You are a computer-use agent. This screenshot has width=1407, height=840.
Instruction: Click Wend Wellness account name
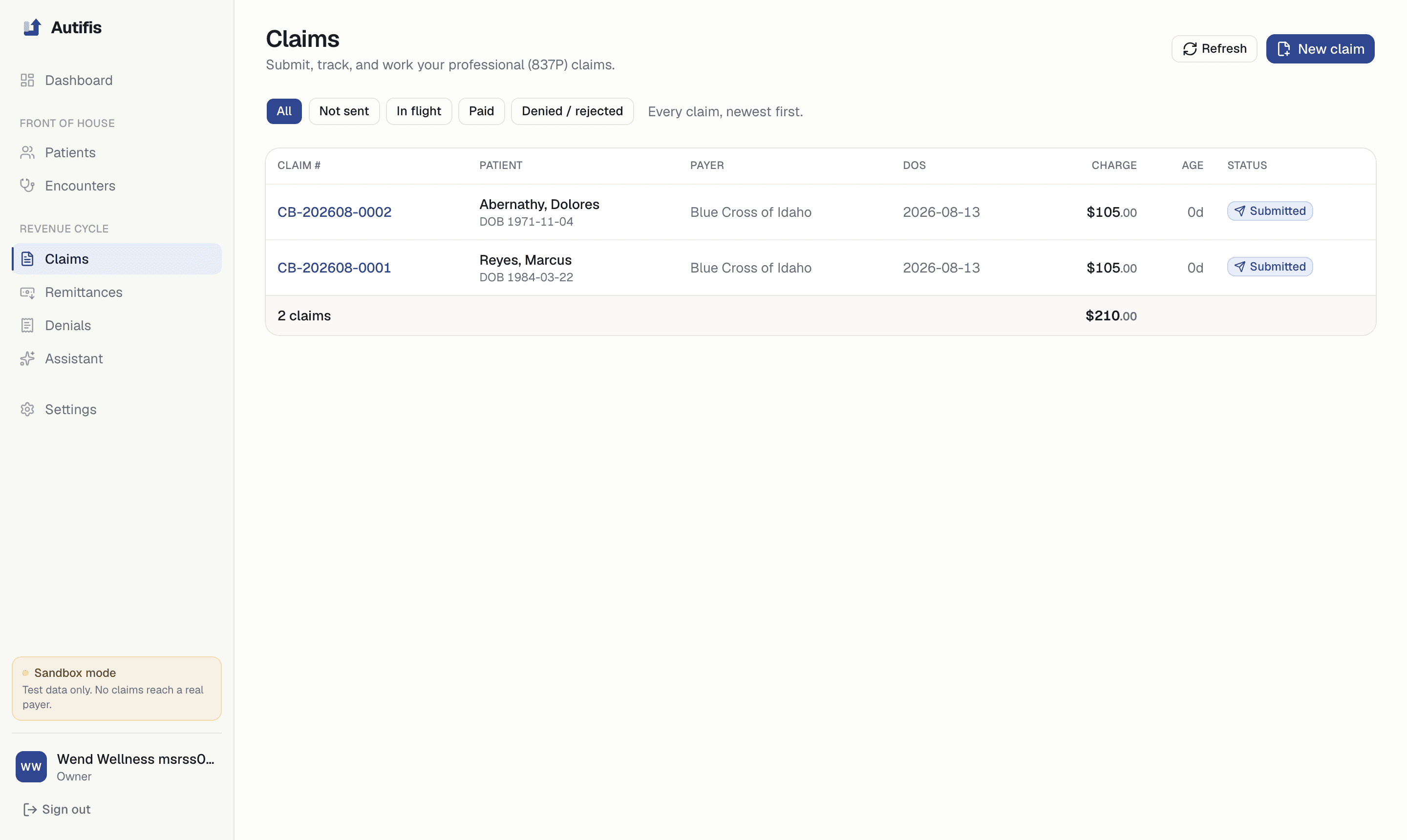(135, 759)
